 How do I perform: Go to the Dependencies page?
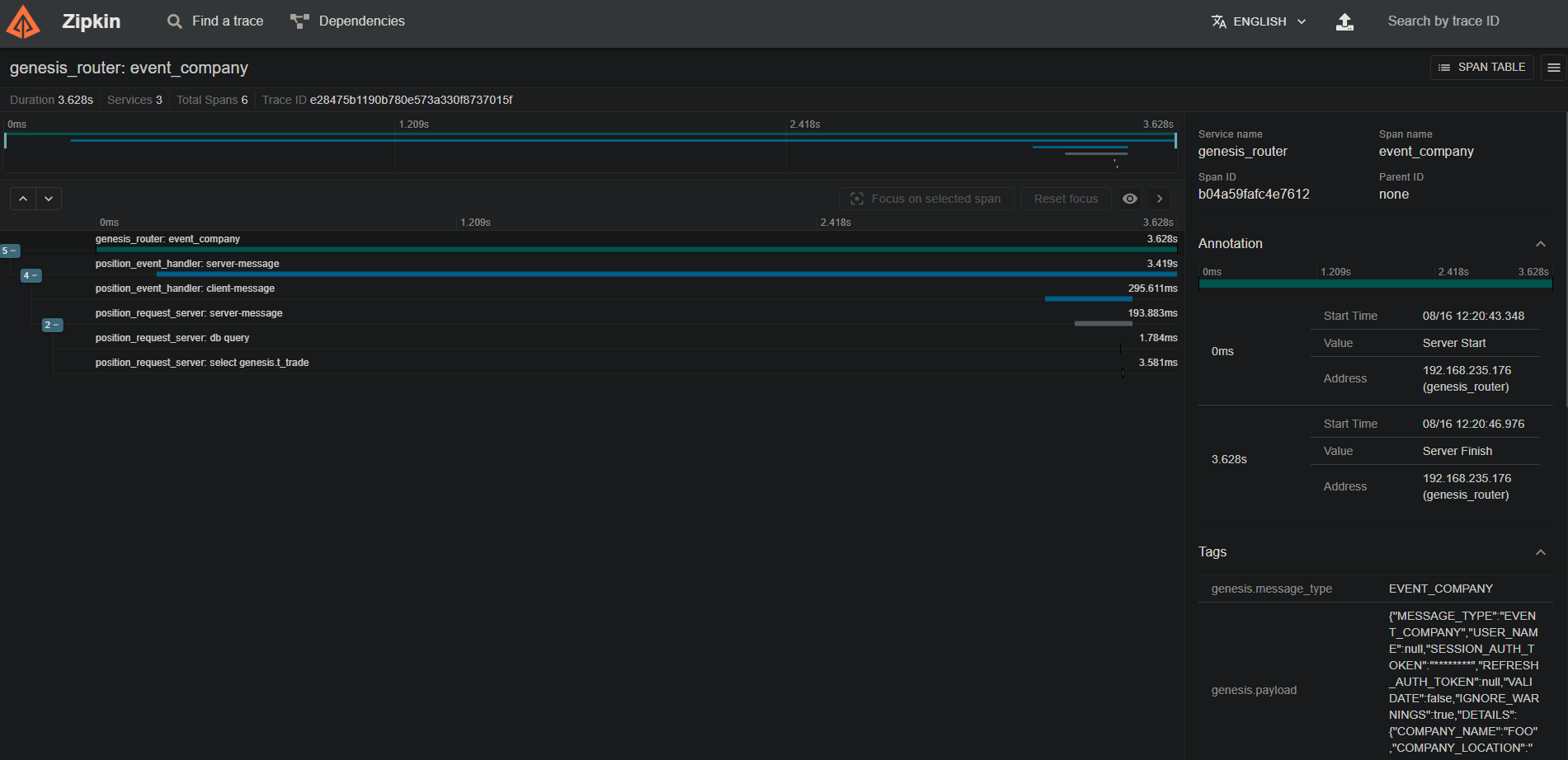point(348,21)
